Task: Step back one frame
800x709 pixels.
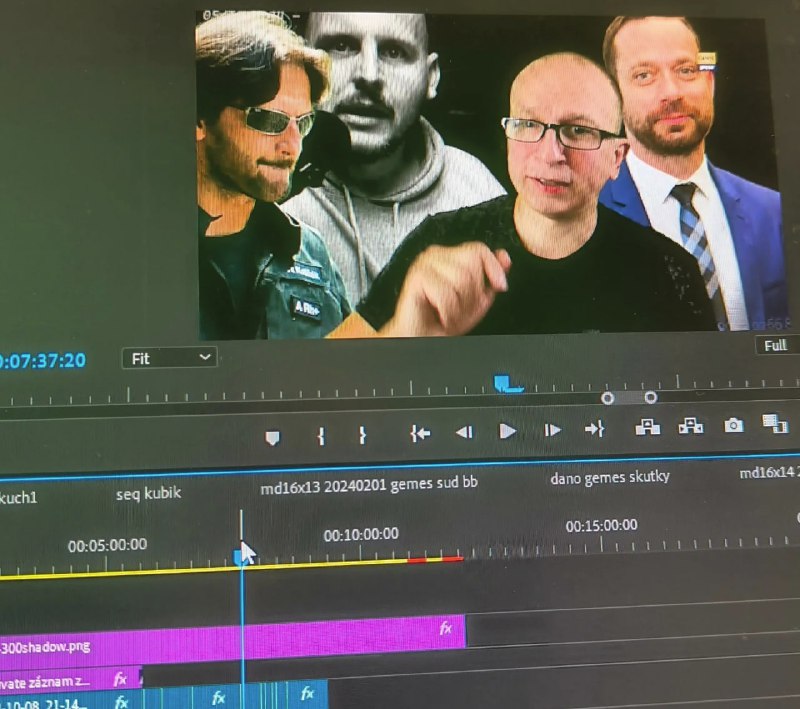Action: click(x=464, y=433)
